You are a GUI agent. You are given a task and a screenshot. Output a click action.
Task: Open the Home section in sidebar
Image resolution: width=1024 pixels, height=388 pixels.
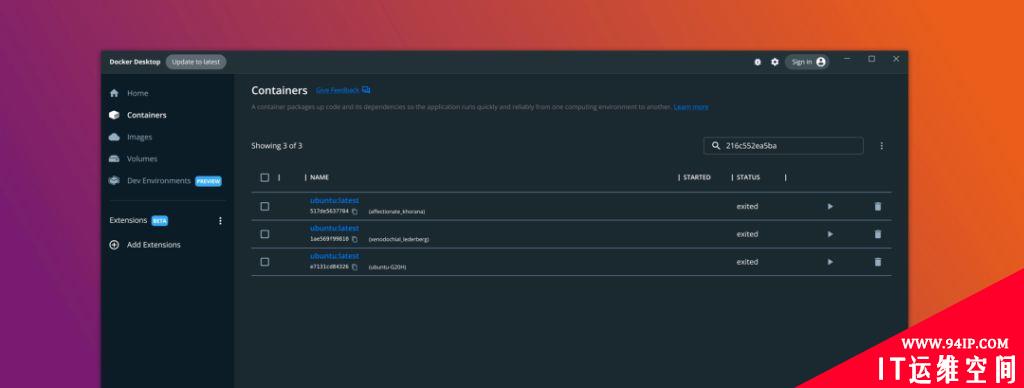(137, 93)
